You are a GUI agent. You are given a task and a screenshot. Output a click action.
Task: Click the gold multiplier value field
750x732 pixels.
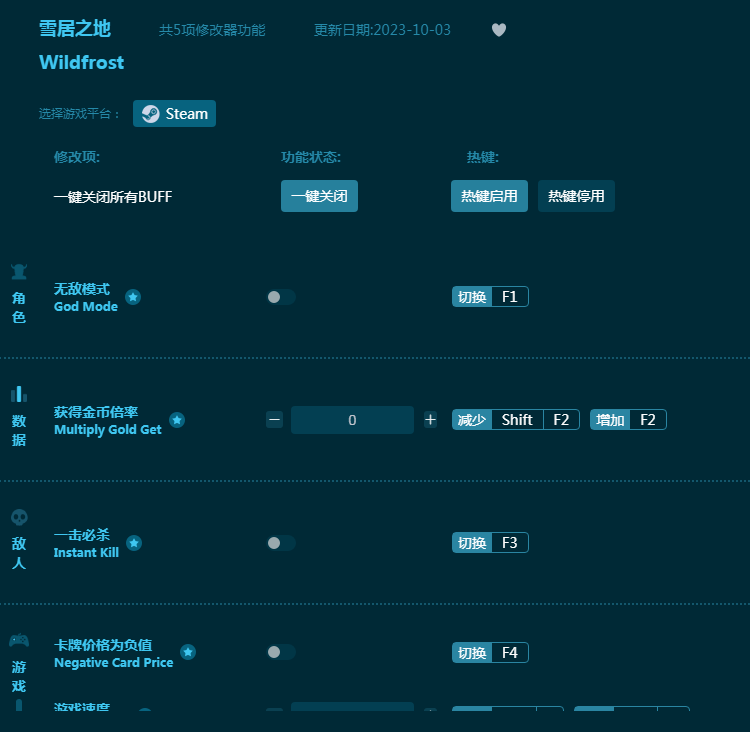click(x=352, y=420)
